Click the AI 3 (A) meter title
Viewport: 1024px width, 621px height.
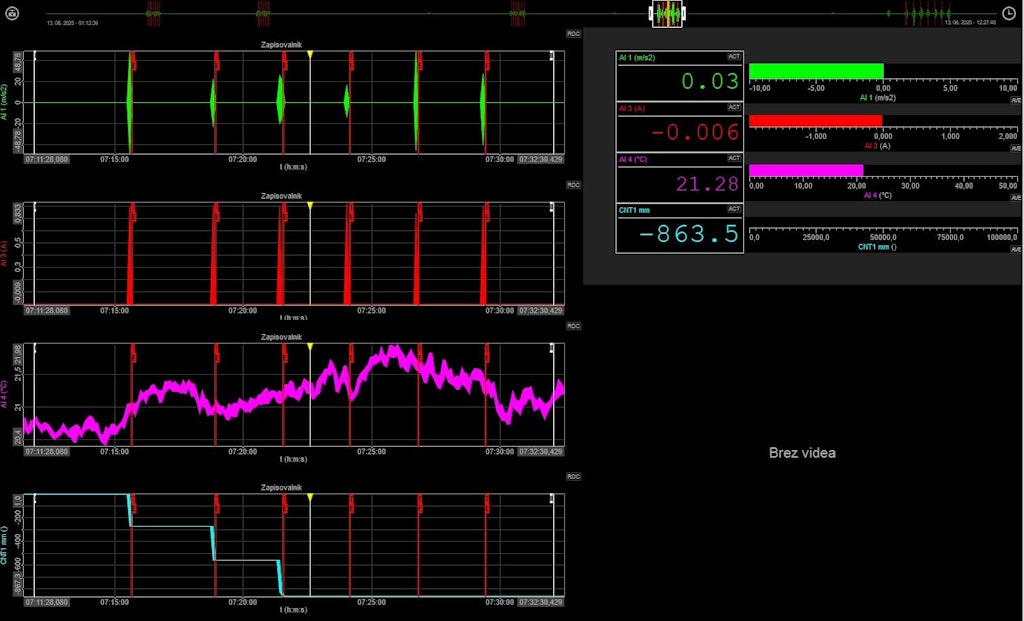click(x=632, y=108)
